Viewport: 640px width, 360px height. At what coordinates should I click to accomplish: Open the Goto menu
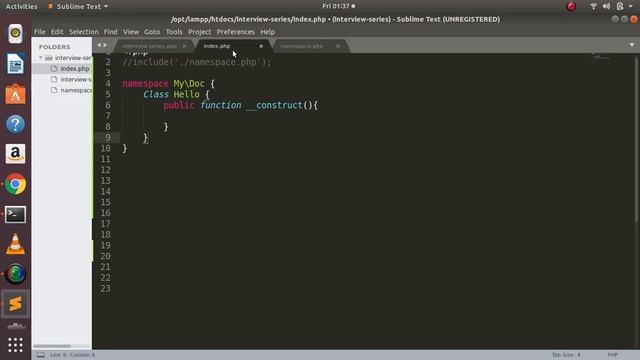152,32
